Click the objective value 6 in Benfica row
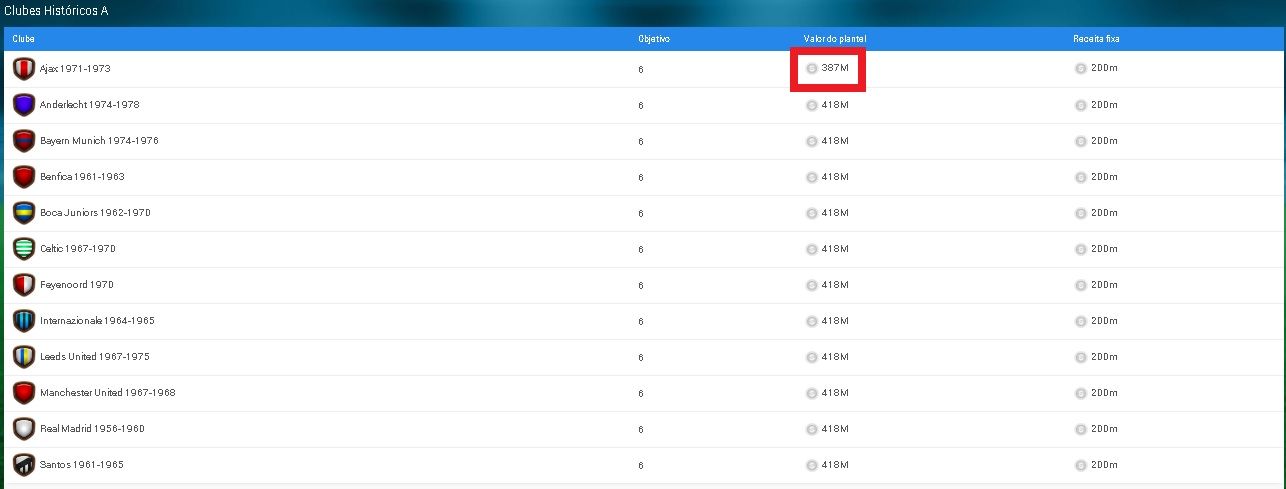The image size is (1286, 489). (x=641, y=178)
